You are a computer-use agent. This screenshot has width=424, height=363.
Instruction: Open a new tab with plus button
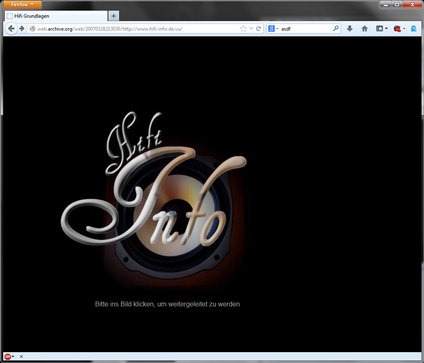click(113, 16)
